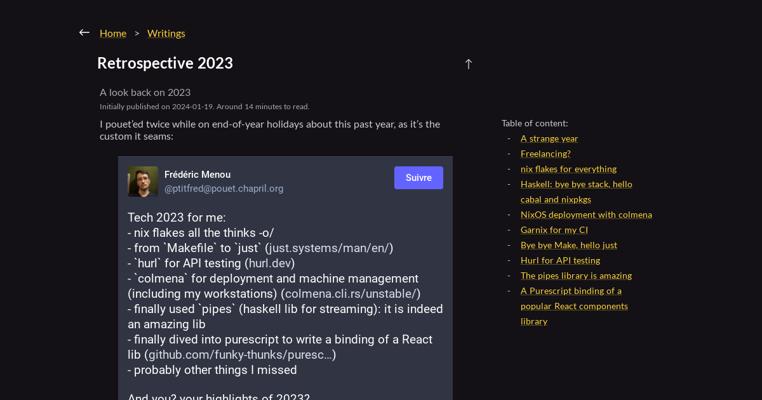
Task: Visit the colmena.cli.rs/unstable/ link
Action: click(x=350, y=294)
